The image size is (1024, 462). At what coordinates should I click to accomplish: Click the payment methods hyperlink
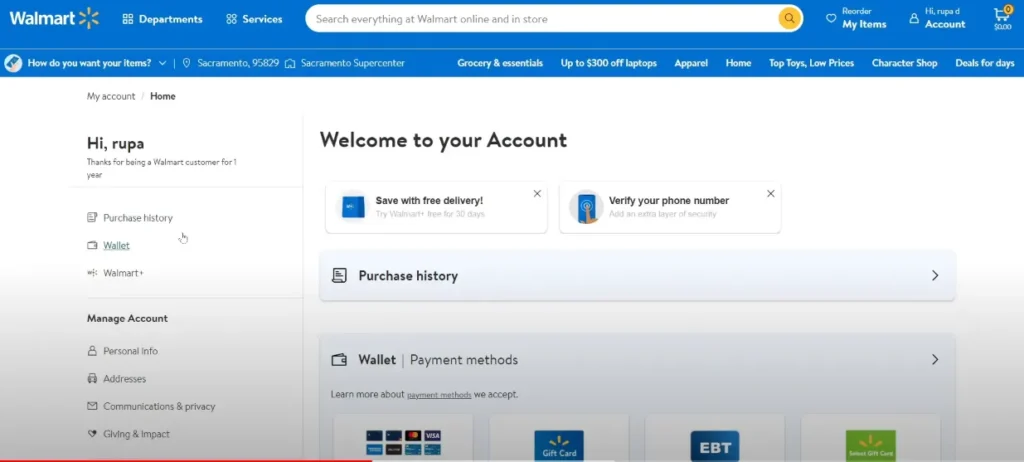pyautogui.click(x=439, y=395)
